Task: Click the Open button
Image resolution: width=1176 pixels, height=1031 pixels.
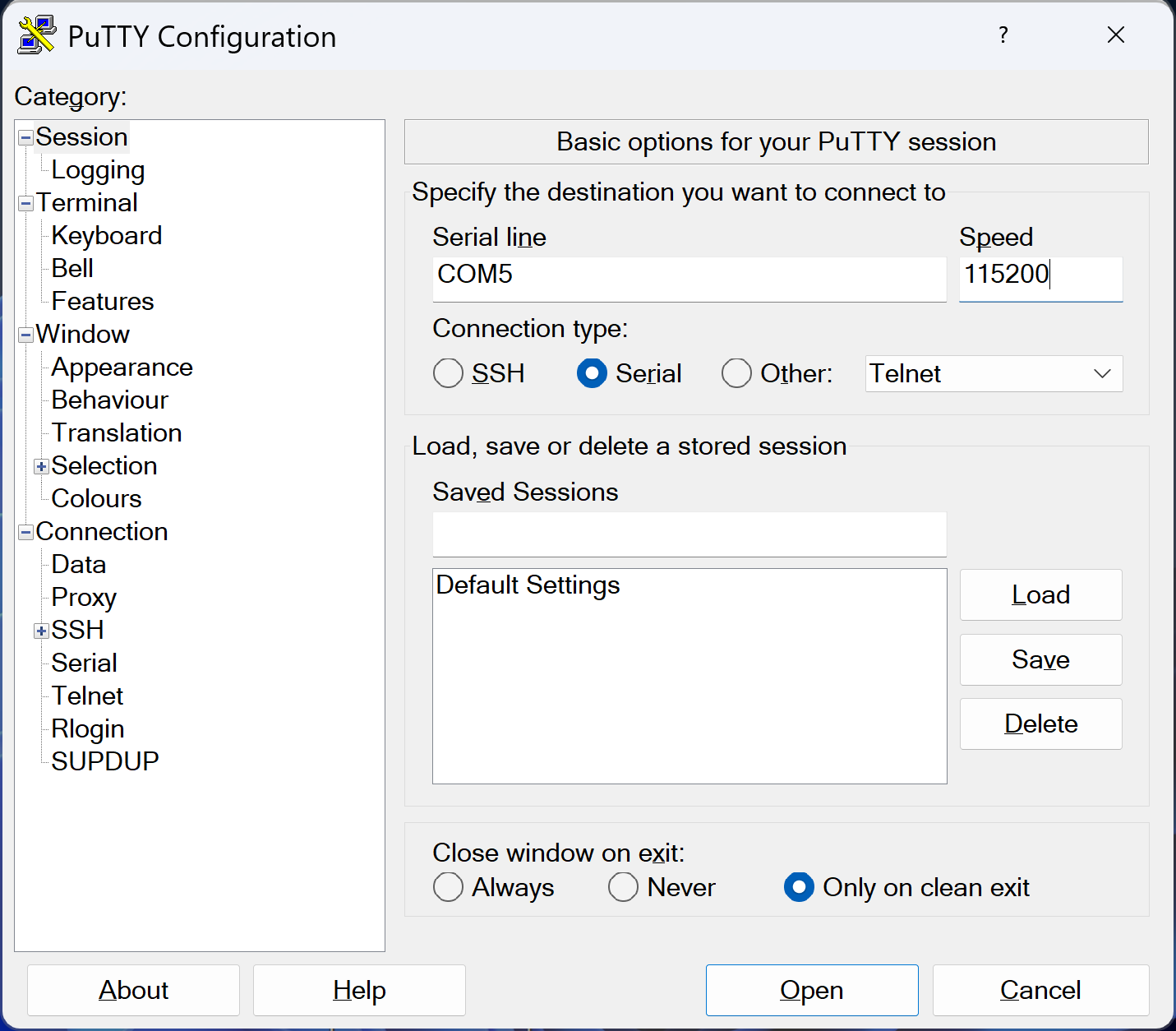Action: click(x=811, y=990)
